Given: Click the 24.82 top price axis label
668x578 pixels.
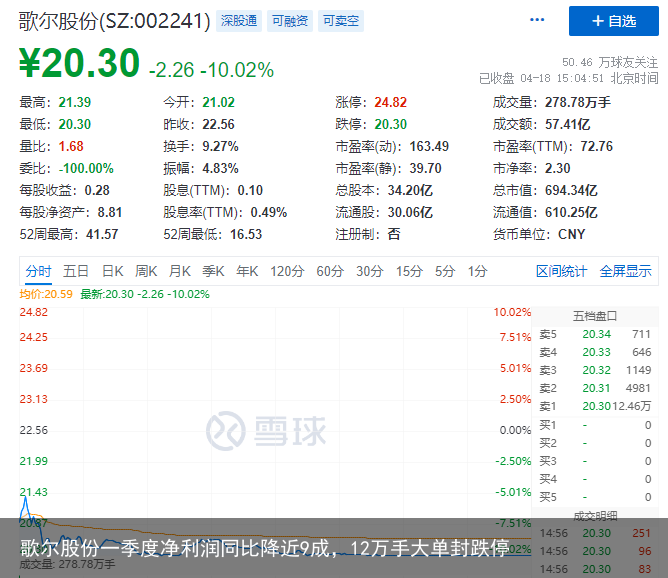Looking at the screenshot, I should (x=34, y=312).
